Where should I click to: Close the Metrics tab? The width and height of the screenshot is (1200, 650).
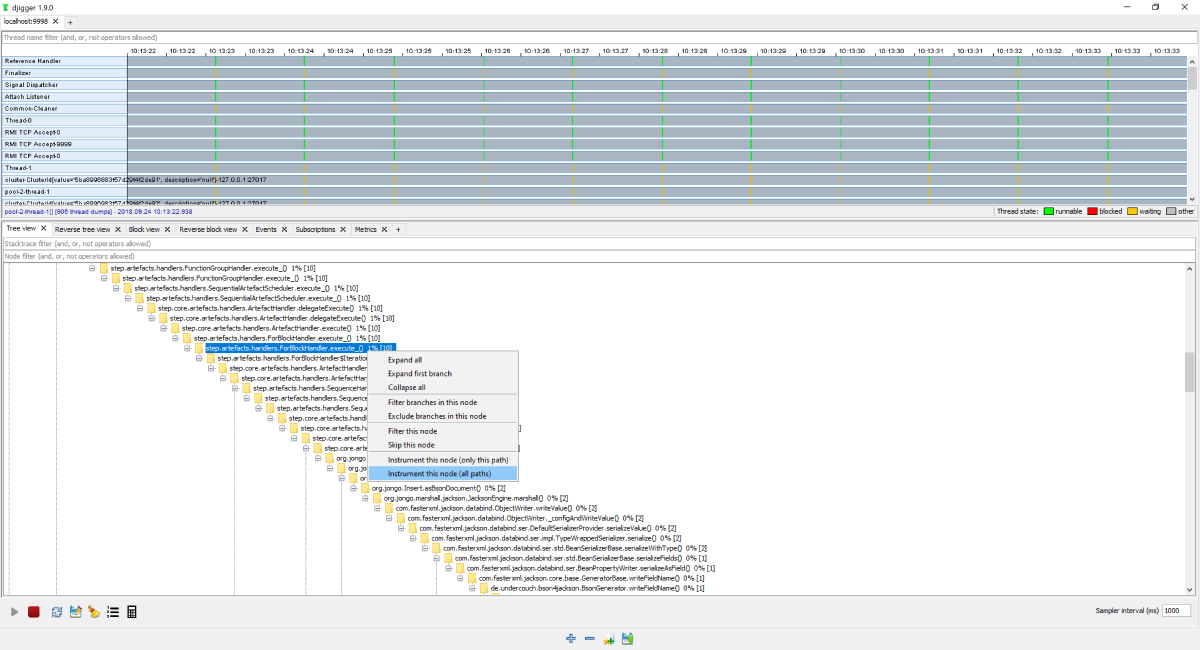coord(384,229)
